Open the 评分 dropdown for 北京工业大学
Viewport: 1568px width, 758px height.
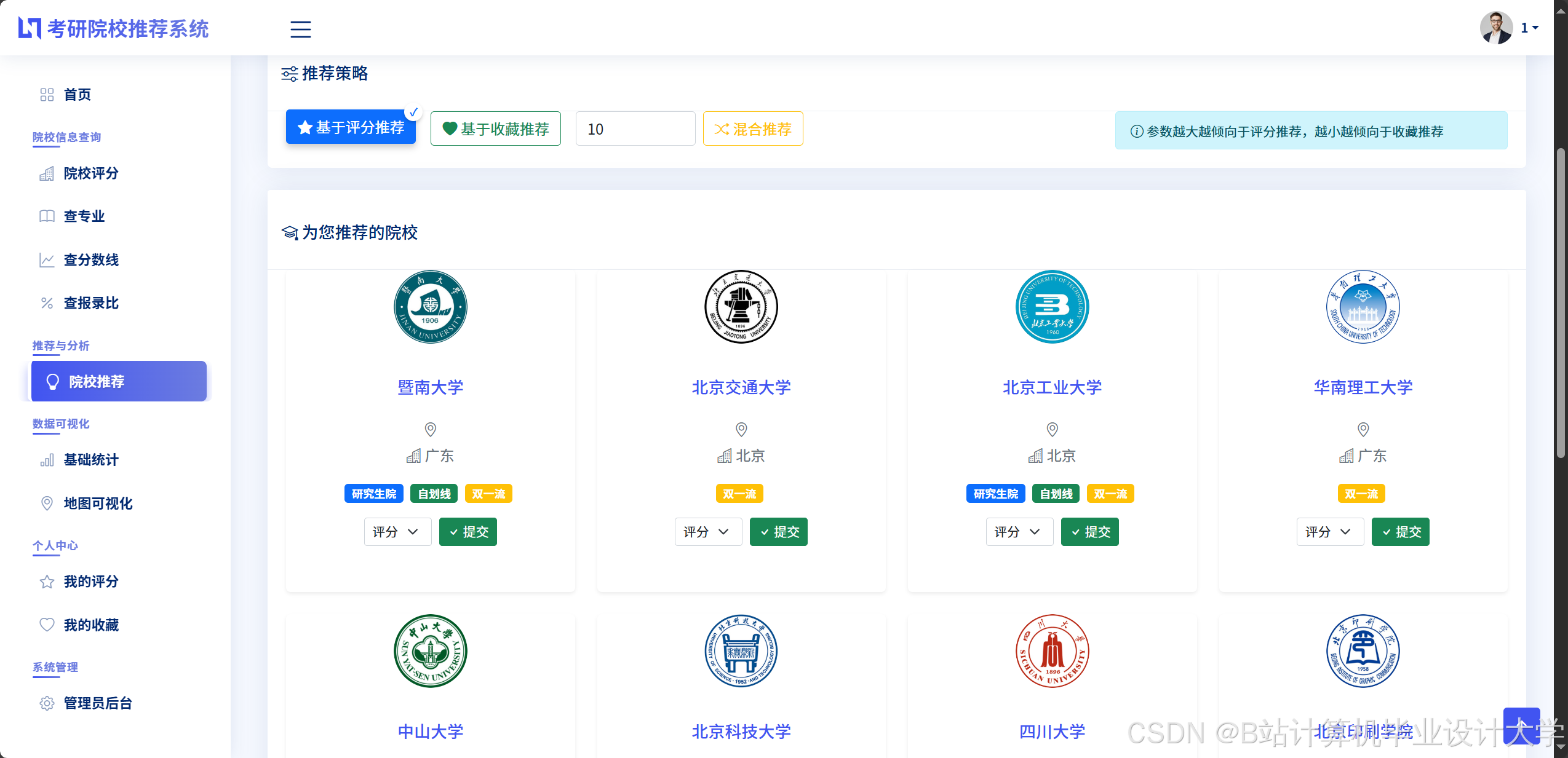tap(1019, 532)
